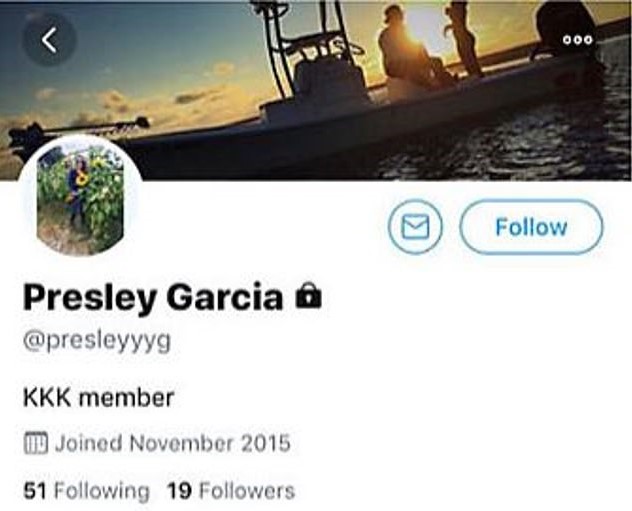Viewport: 632px width, 511px height.
Task: Tap the number 51 following count
Action: click(x=35, y=491)
